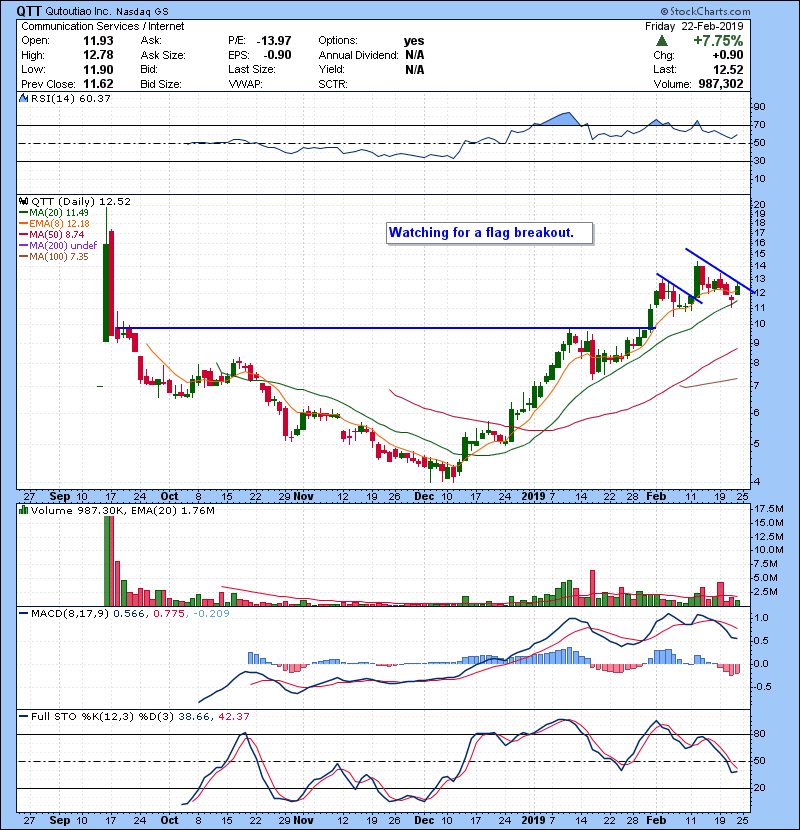Screen dimensions: 800x830
Task: Click the 'VWAP:' label
Action: (x=245, y=84)
